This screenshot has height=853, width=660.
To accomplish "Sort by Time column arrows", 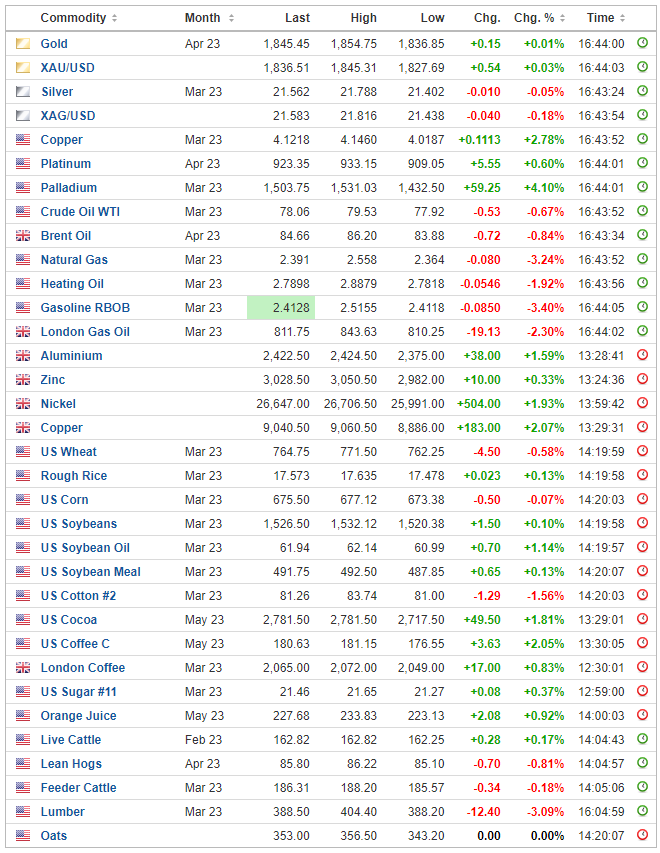I will point(622,18).
